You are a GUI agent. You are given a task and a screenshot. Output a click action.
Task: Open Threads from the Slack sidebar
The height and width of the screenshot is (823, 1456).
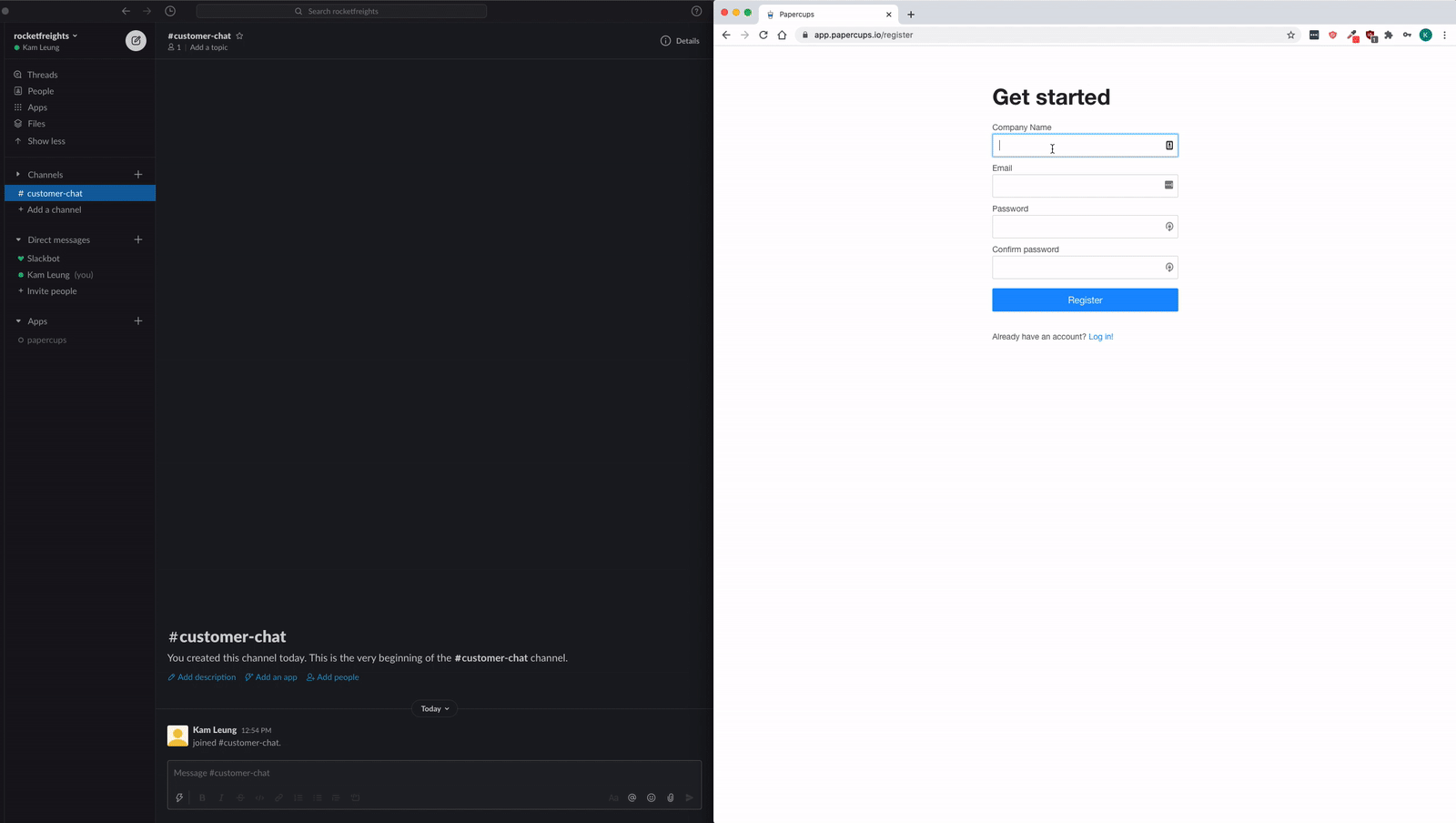tap(43, 74)
